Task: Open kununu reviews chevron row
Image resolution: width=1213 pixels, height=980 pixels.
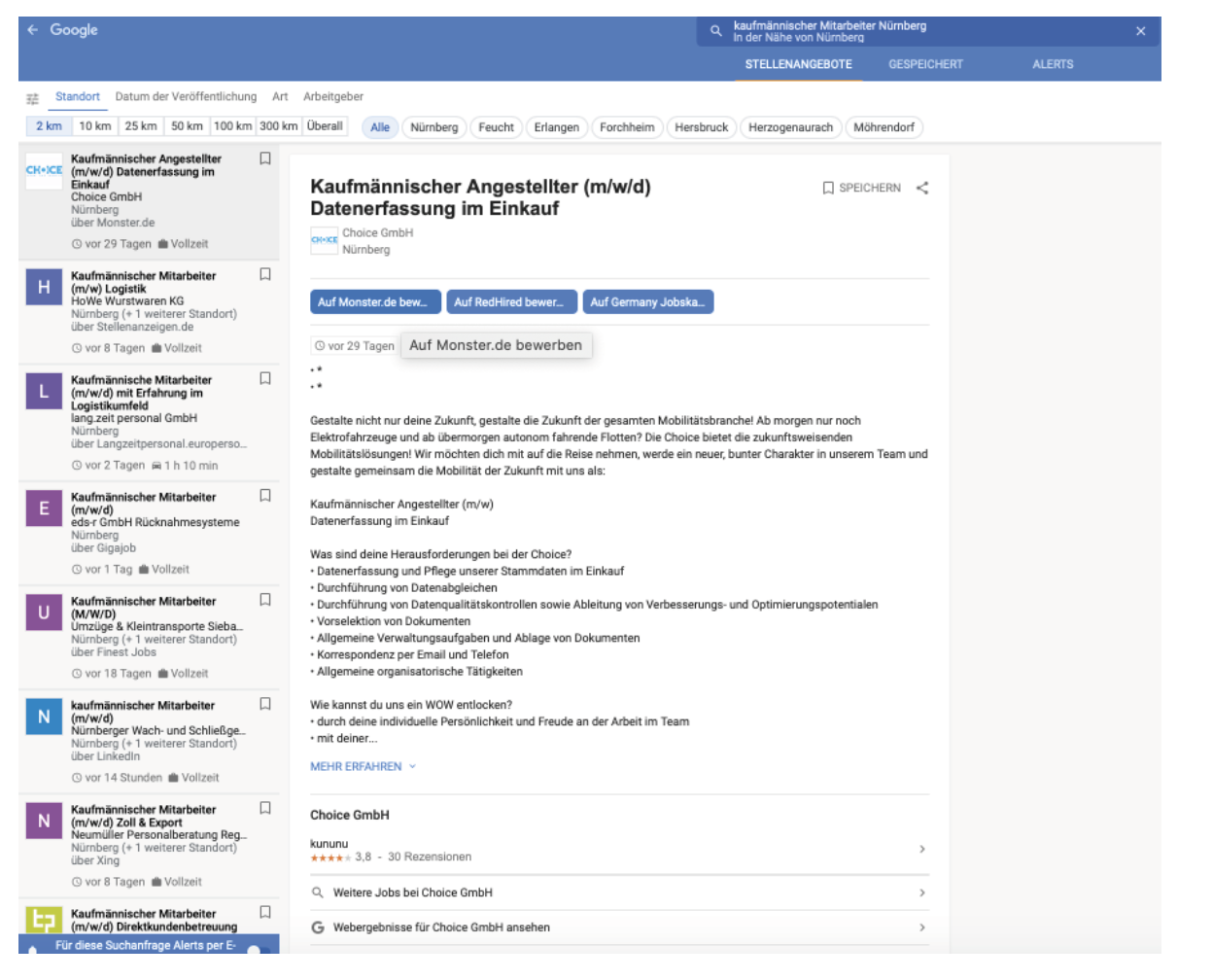Action: [619, 850]
